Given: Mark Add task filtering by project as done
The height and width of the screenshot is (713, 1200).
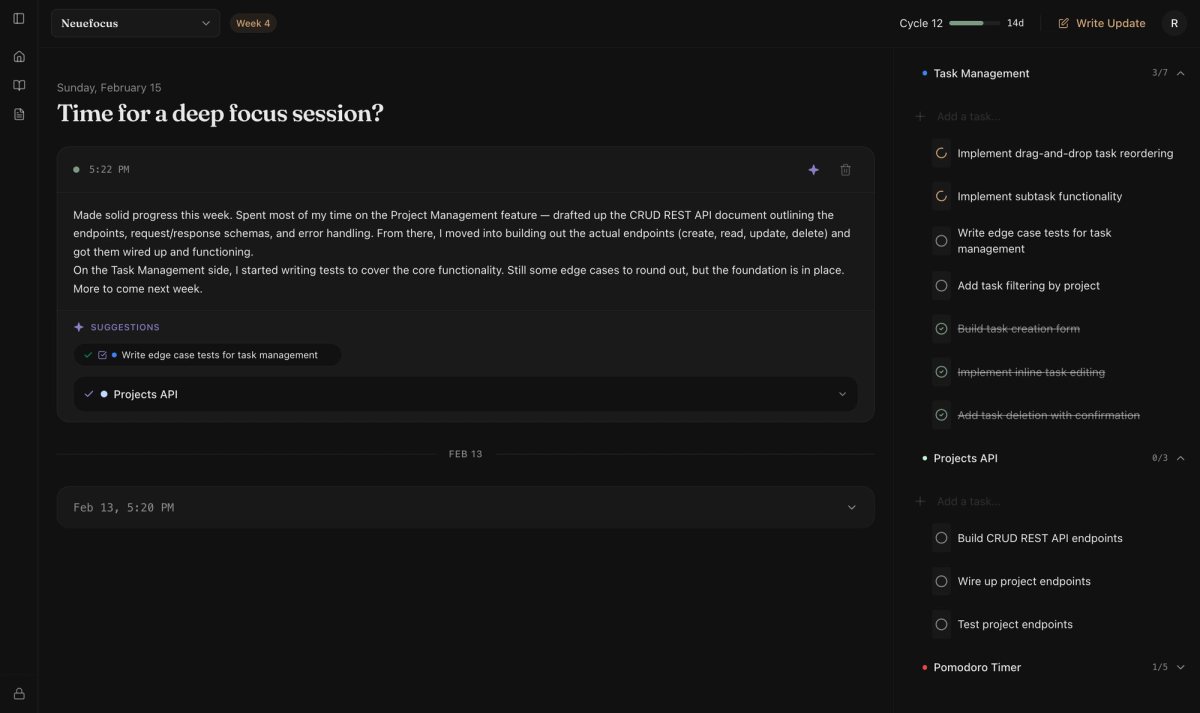Looking at the screenshot, I should coord(941,285).
